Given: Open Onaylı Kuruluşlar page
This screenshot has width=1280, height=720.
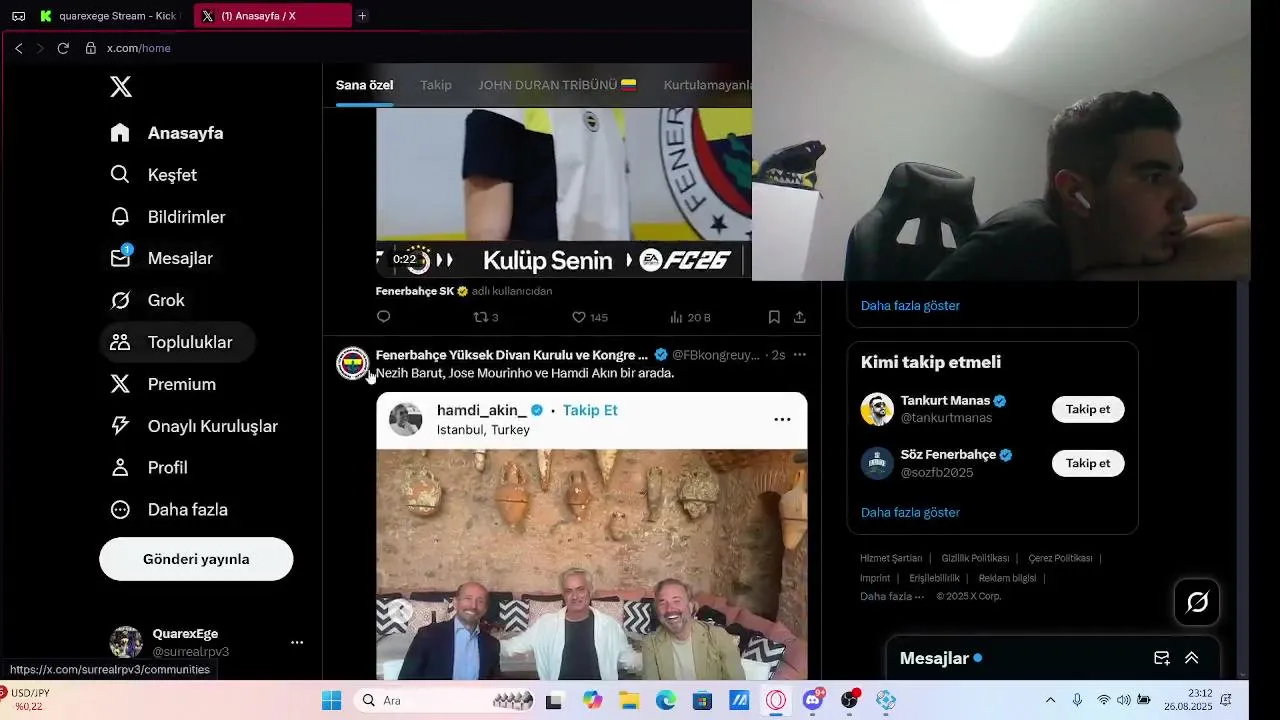Looking at the screenshot, I should [194, 426].
